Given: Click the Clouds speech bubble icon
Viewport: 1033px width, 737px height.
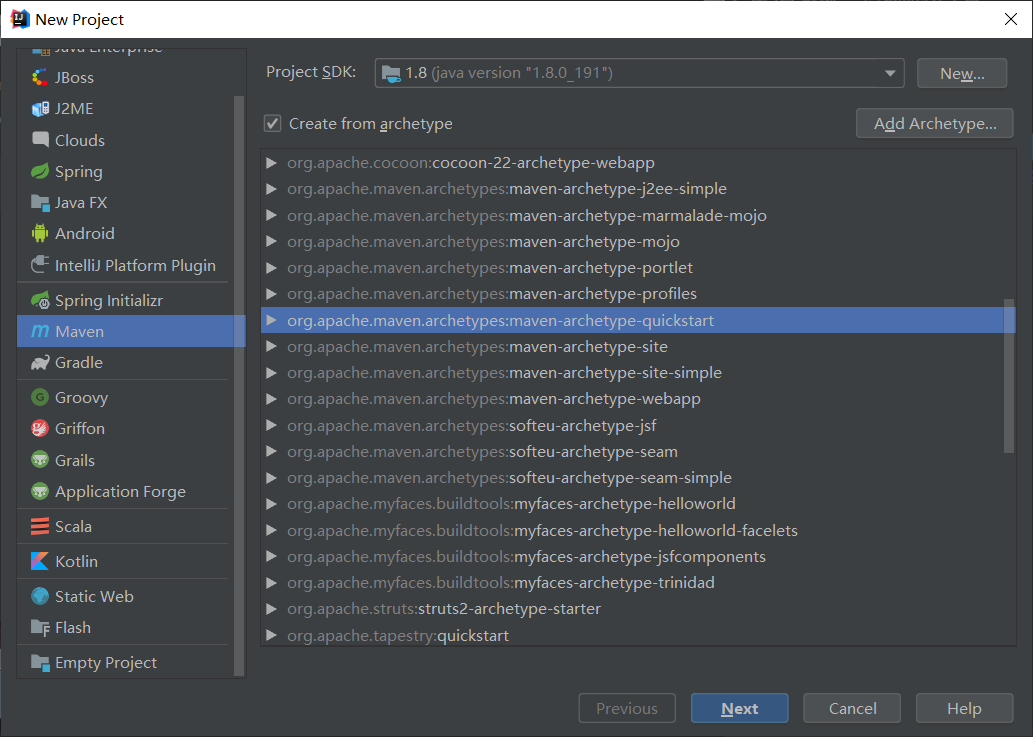Looking at the screenshot, I should coord(40,140).
